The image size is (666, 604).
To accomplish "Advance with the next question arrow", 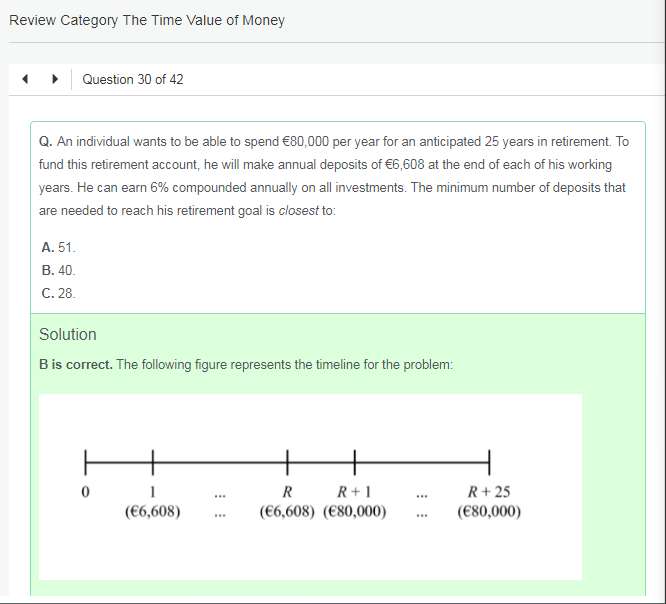I will (55, 80).
